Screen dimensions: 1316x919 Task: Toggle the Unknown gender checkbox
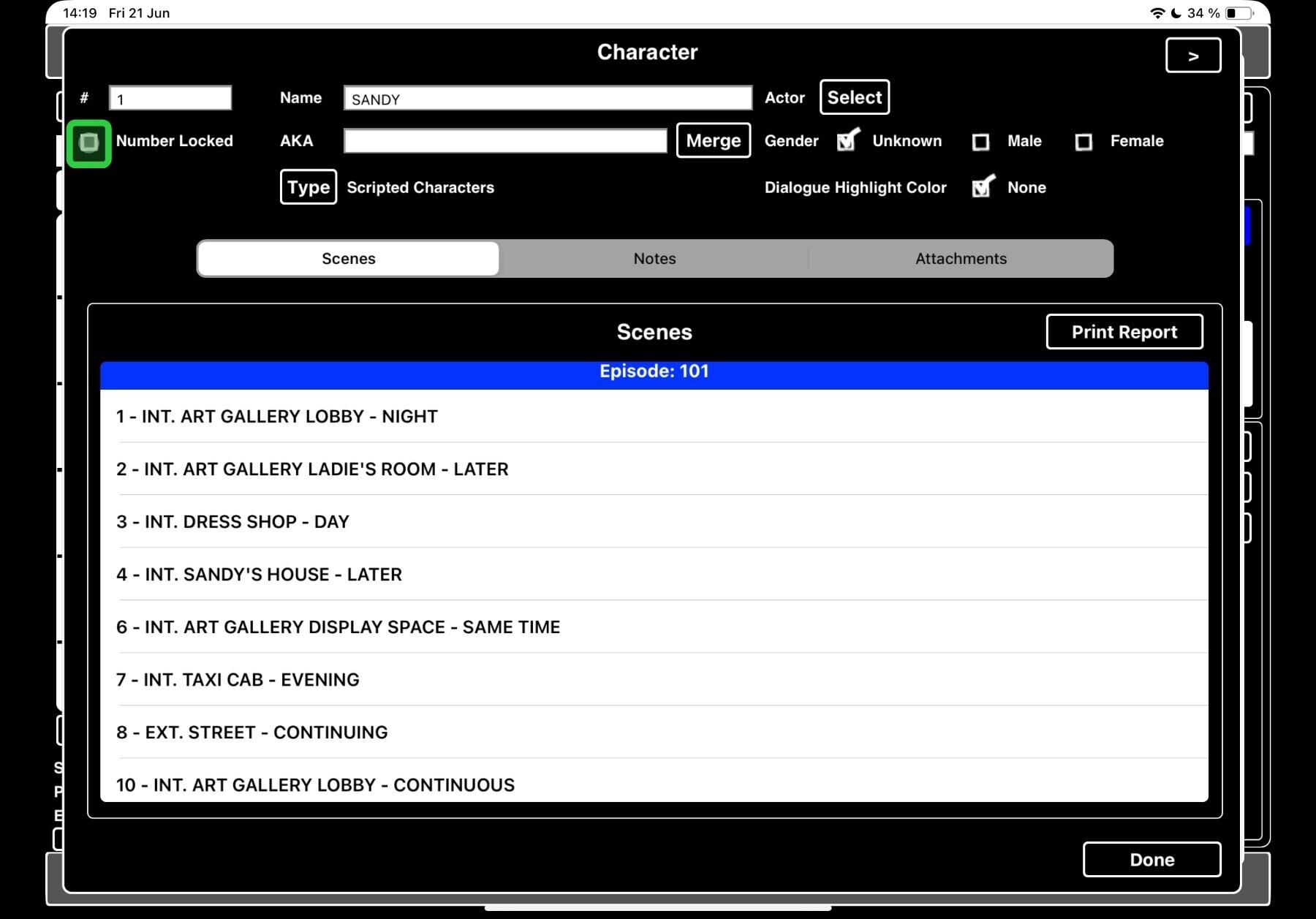847,140
